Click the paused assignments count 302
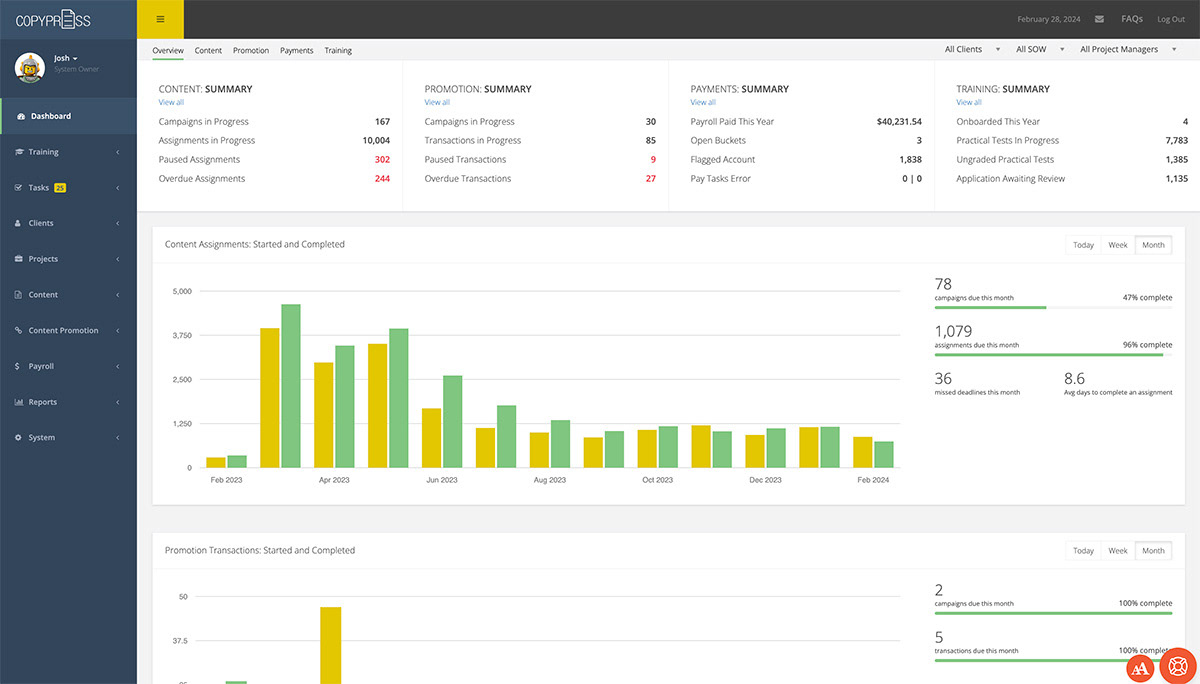This screenshot has width=1200, height=684. pos(382,160)
